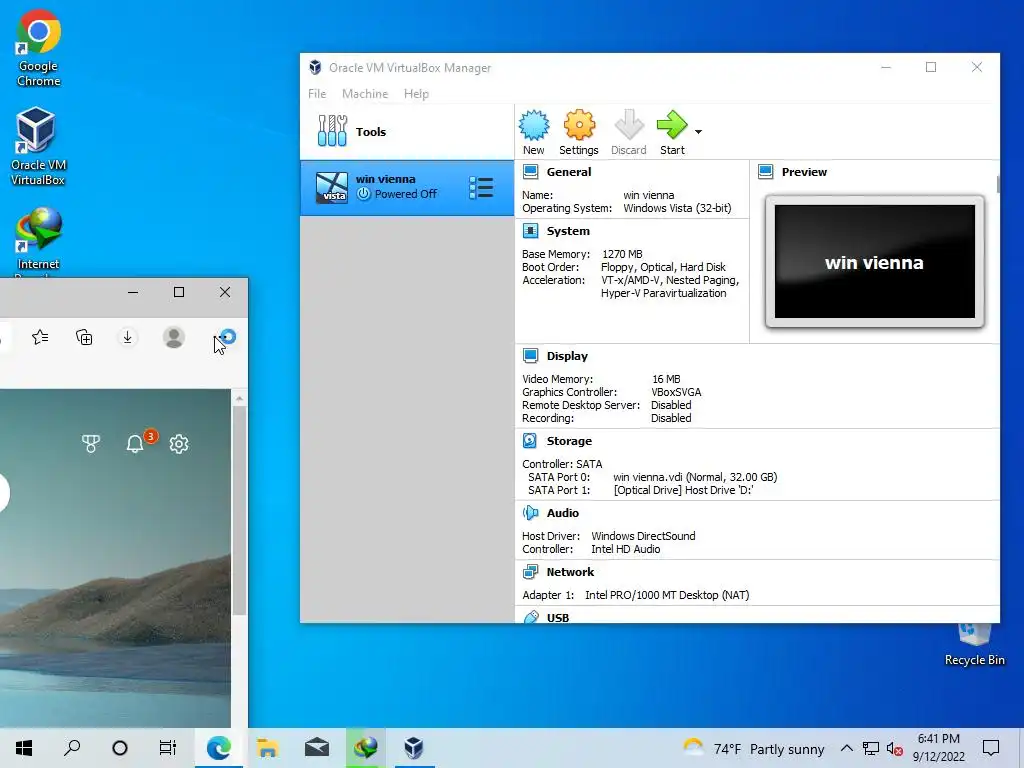The image size is (1024, 768).
Task: Open File Explorer from taskbar
Action: (267, 748)
